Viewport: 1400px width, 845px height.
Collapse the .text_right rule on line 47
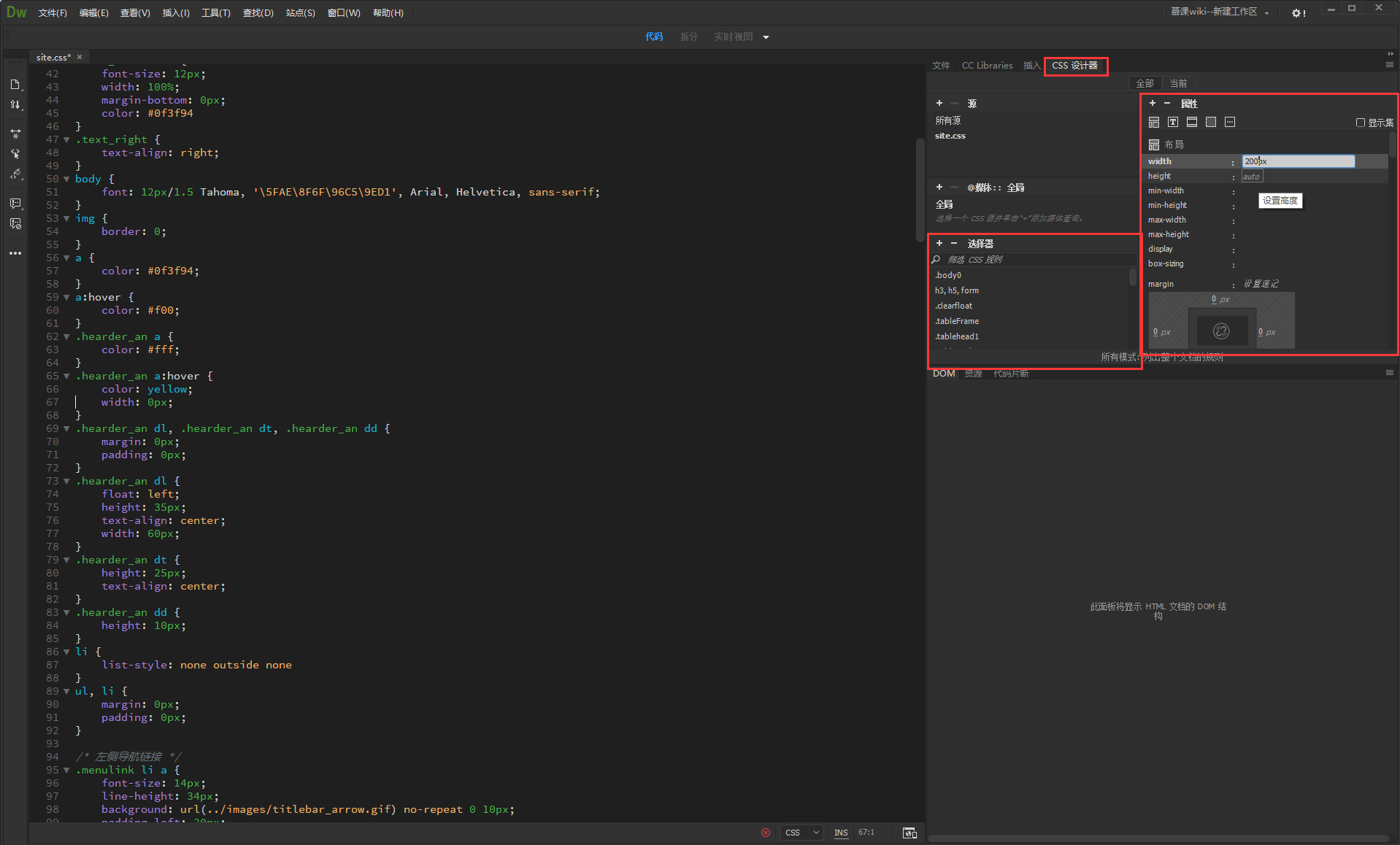tap(67, 140)
